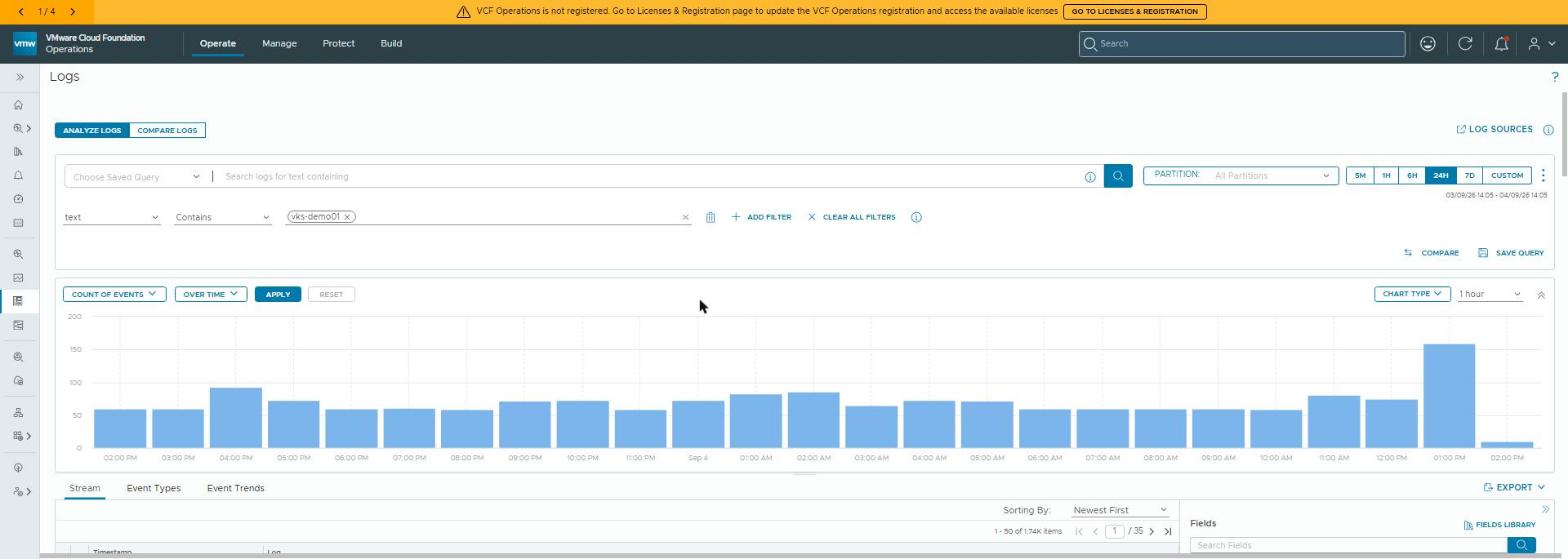Open Over Time dropdown
The image size is (1568, 559).
210,294
